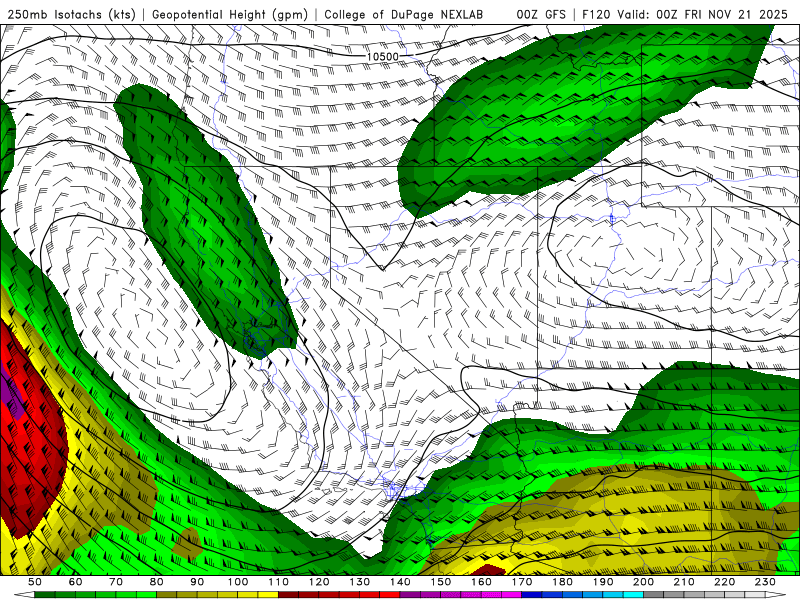The height and width of the screenshot is (600, 800).
Task: Click the 'College of DuPage NEXLAB' text
Action: pyautogui.click(x=404, y=14)
